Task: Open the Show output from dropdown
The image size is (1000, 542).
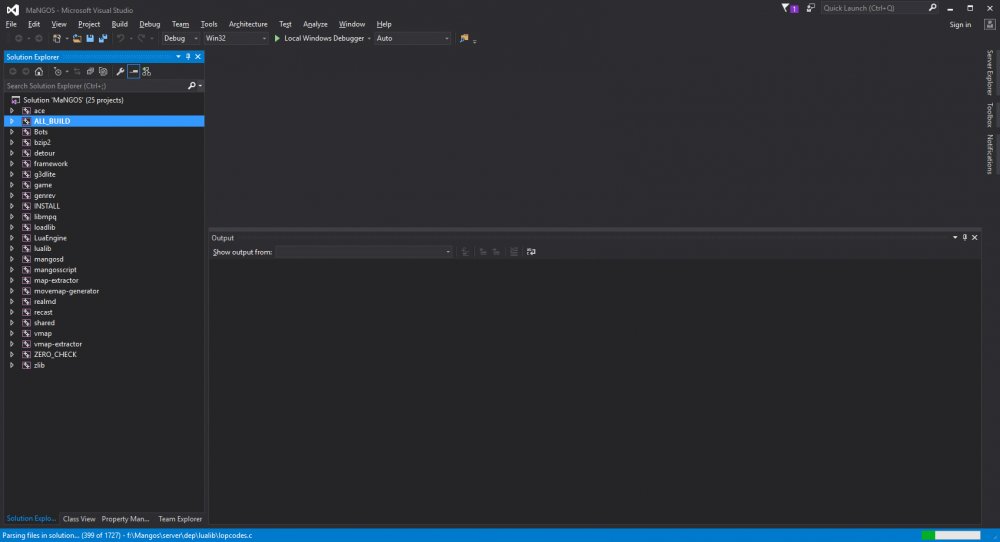Action: click(364, 252)
